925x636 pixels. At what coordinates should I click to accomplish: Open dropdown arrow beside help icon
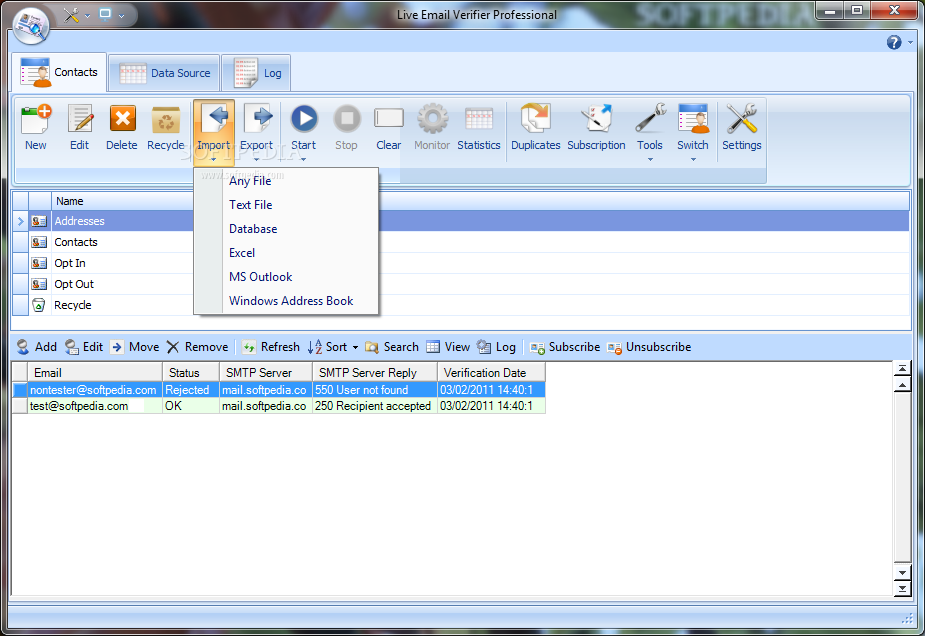pyautogui.click(x=910, y=42)
